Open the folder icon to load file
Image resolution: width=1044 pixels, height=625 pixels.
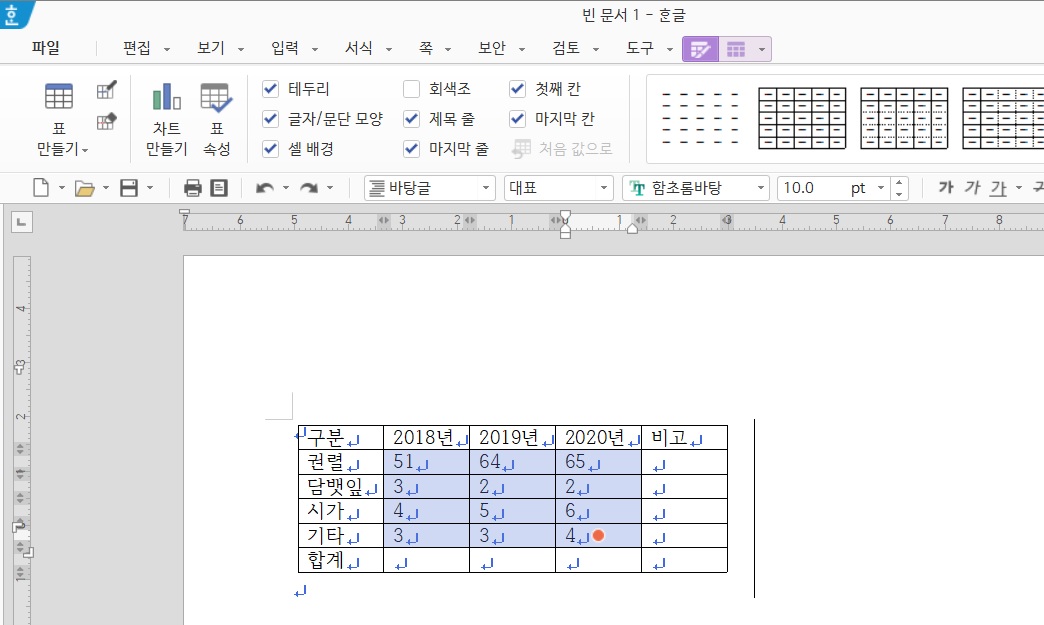pos(84,188)
